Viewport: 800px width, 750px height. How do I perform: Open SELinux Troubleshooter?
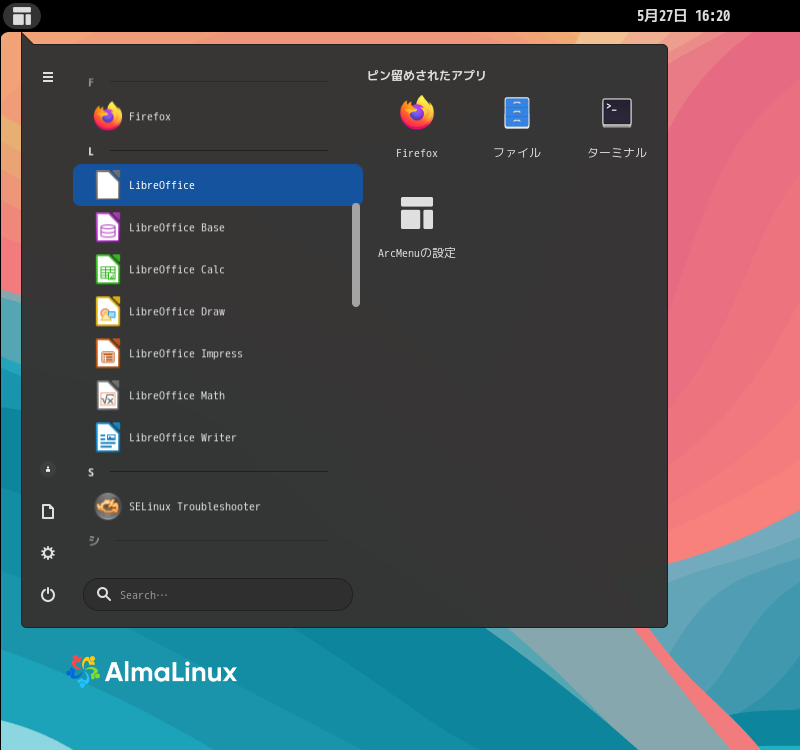point(218,507)
